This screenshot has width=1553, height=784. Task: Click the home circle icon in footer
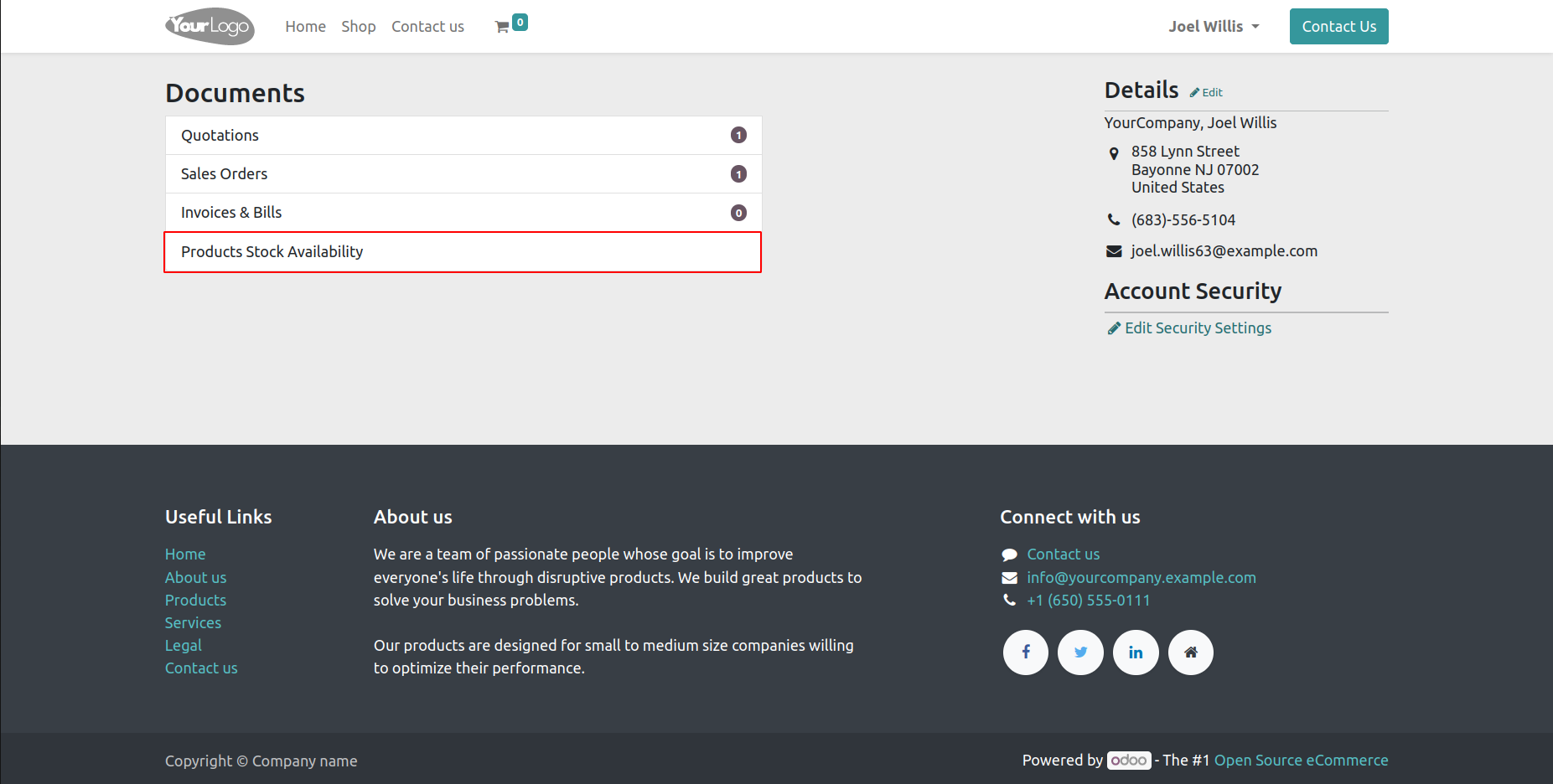click(1190, 652)
